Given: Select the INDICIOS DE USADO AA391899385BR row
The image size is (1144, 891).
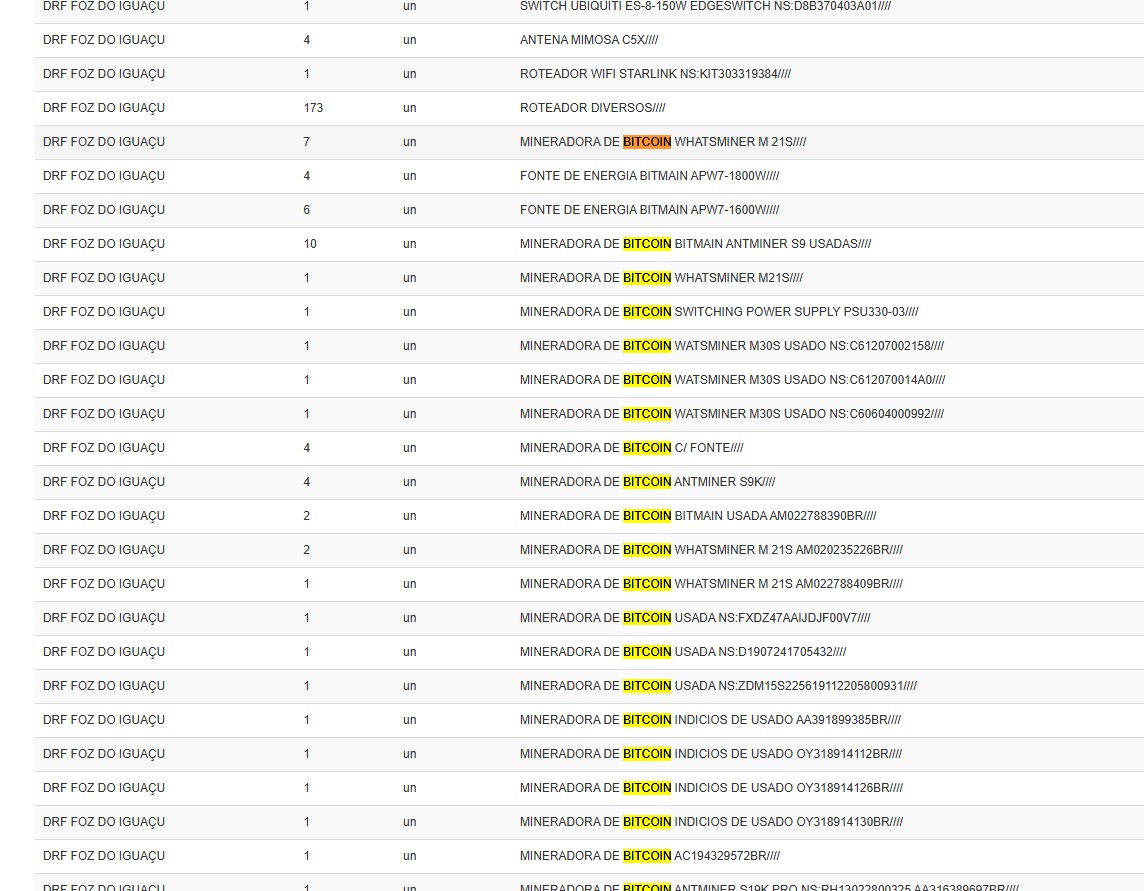Looking at the screenshot, I should 708,720.
